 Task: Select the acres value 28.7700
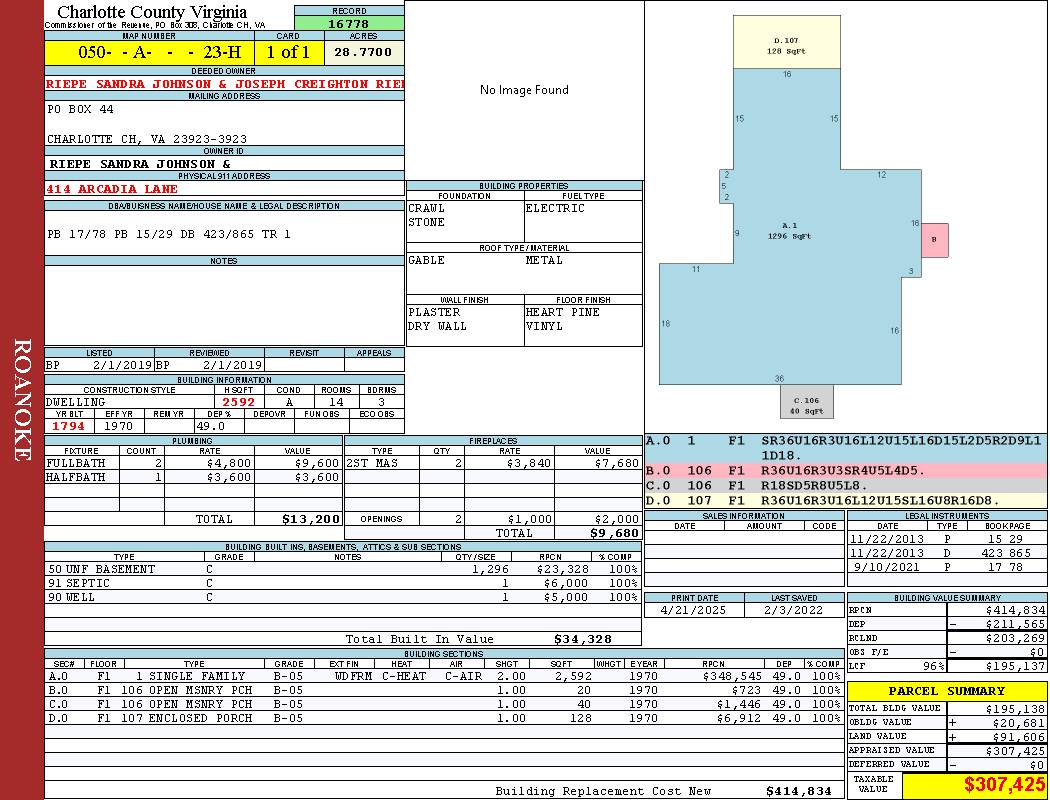(x=363, y=52)
